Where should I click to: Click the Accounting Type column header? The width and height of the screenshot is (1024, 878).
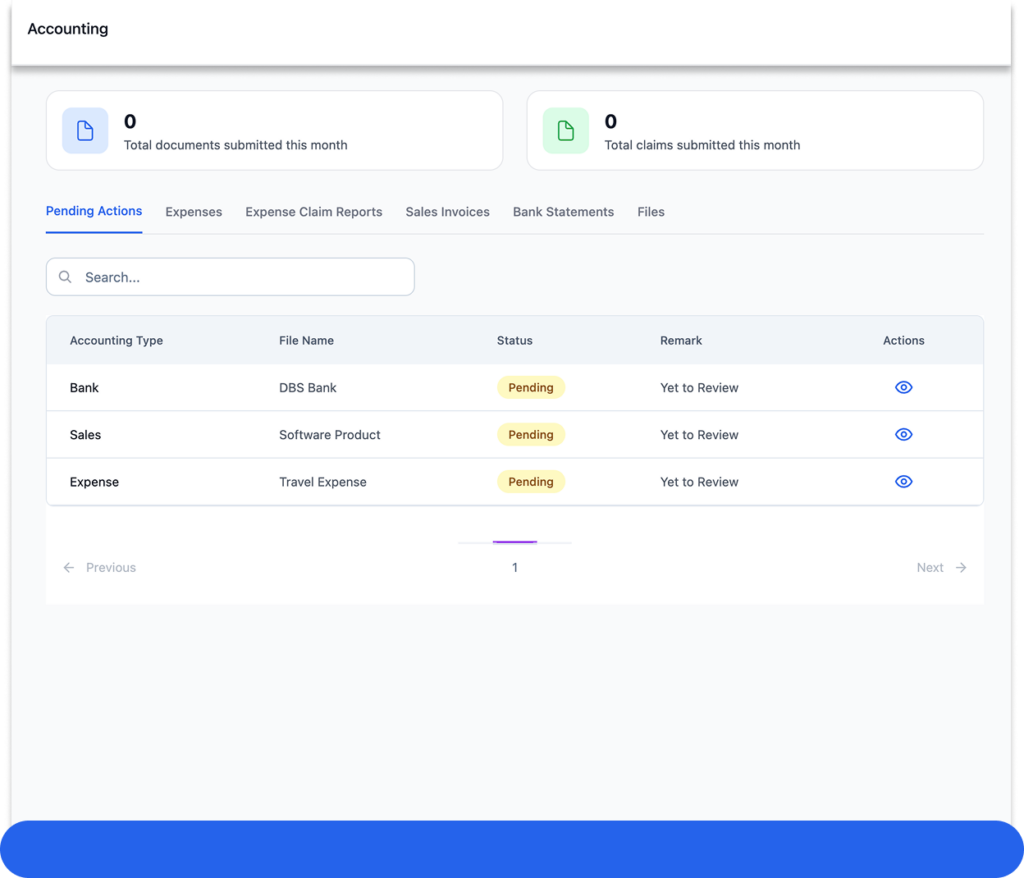click(116, 340)
